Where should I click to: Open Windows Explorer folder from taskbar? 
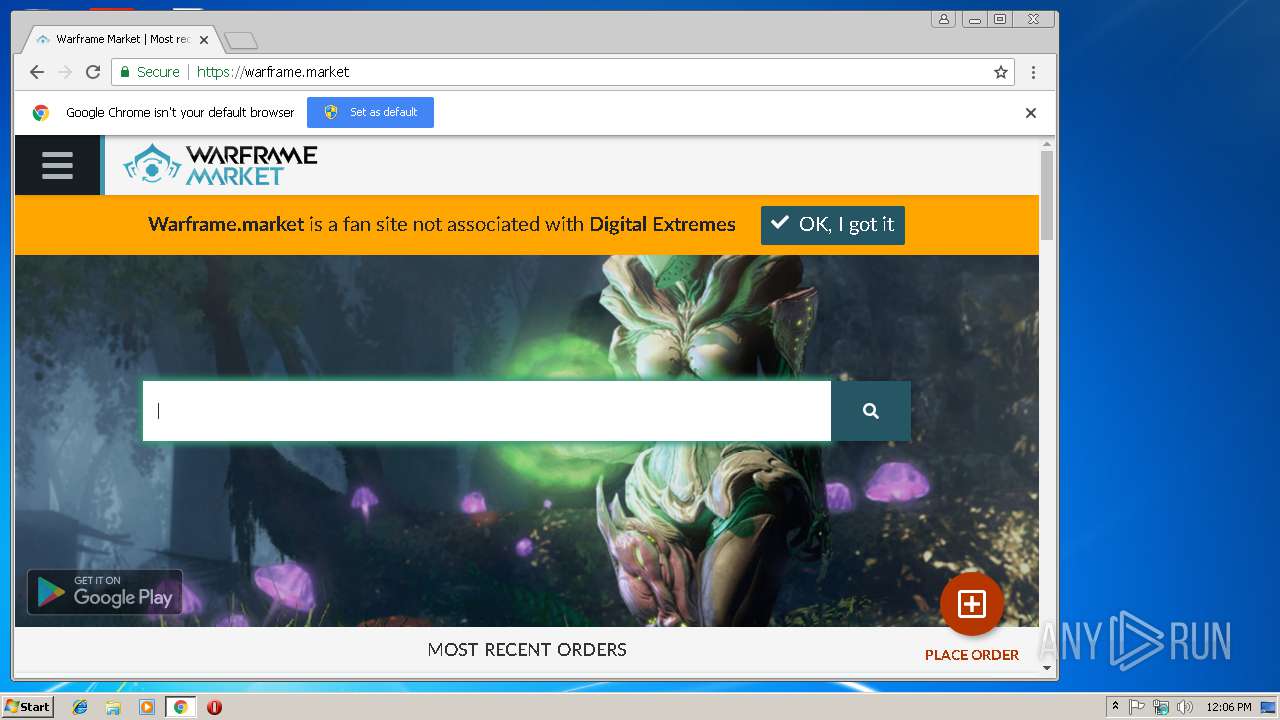click(x=113, y=707)
